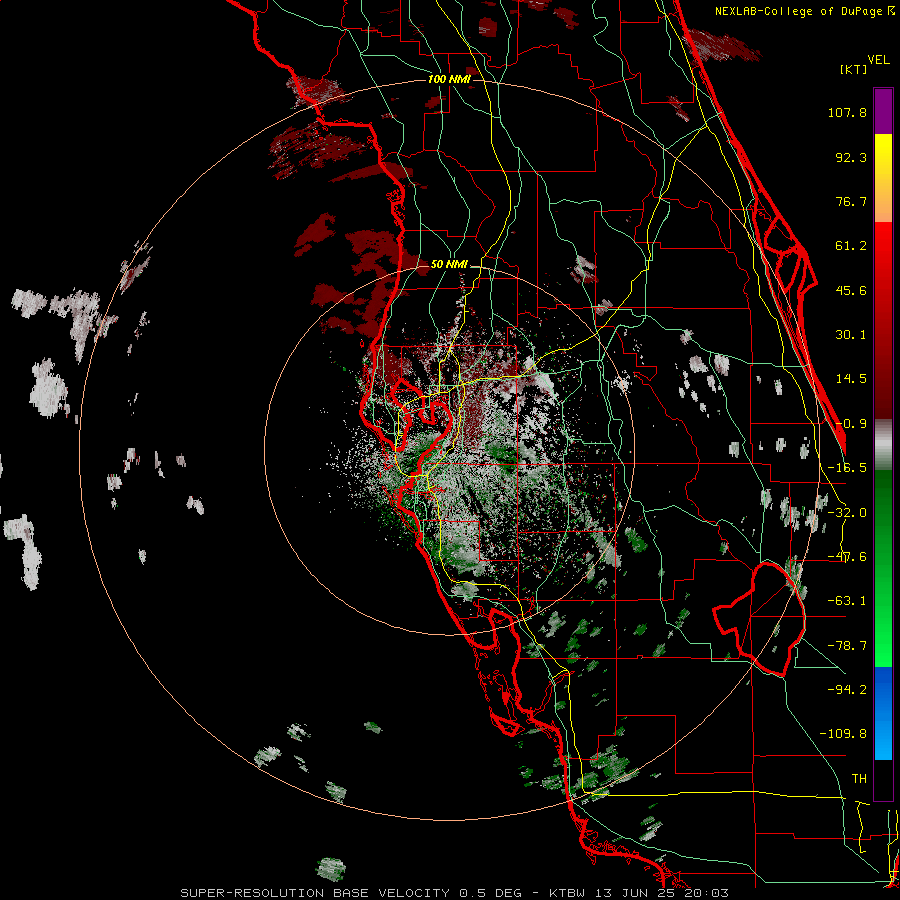Click the 100 NMI range ring label
900x900 pixels.
point(449,79)
